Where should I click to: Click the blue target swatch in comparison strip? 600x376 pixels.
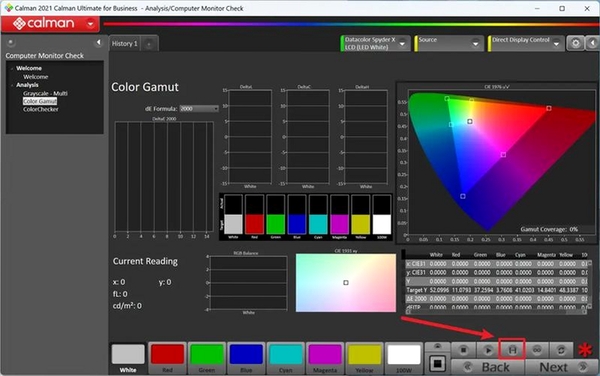point(297,224)
